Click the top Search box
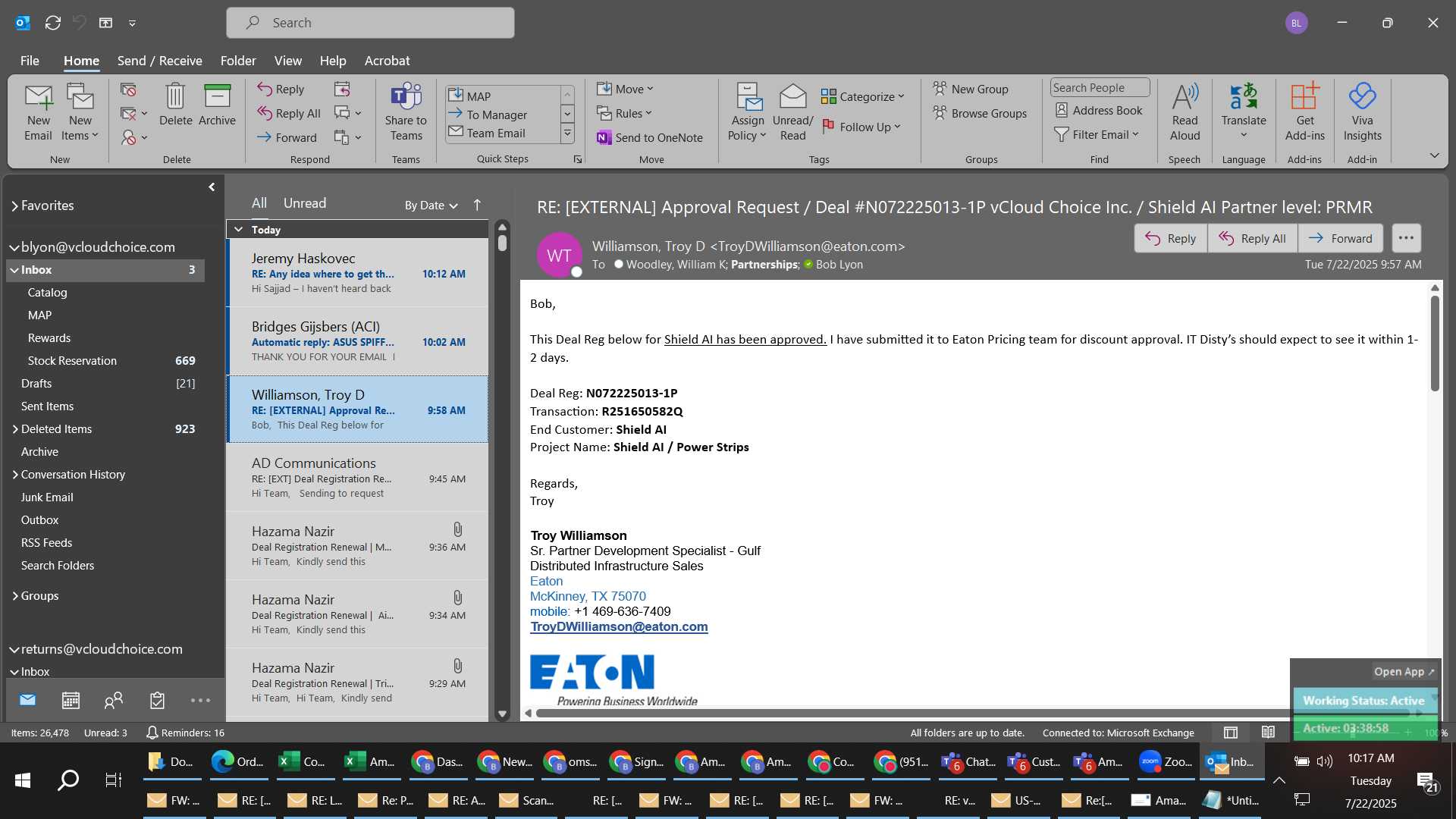 370,23
